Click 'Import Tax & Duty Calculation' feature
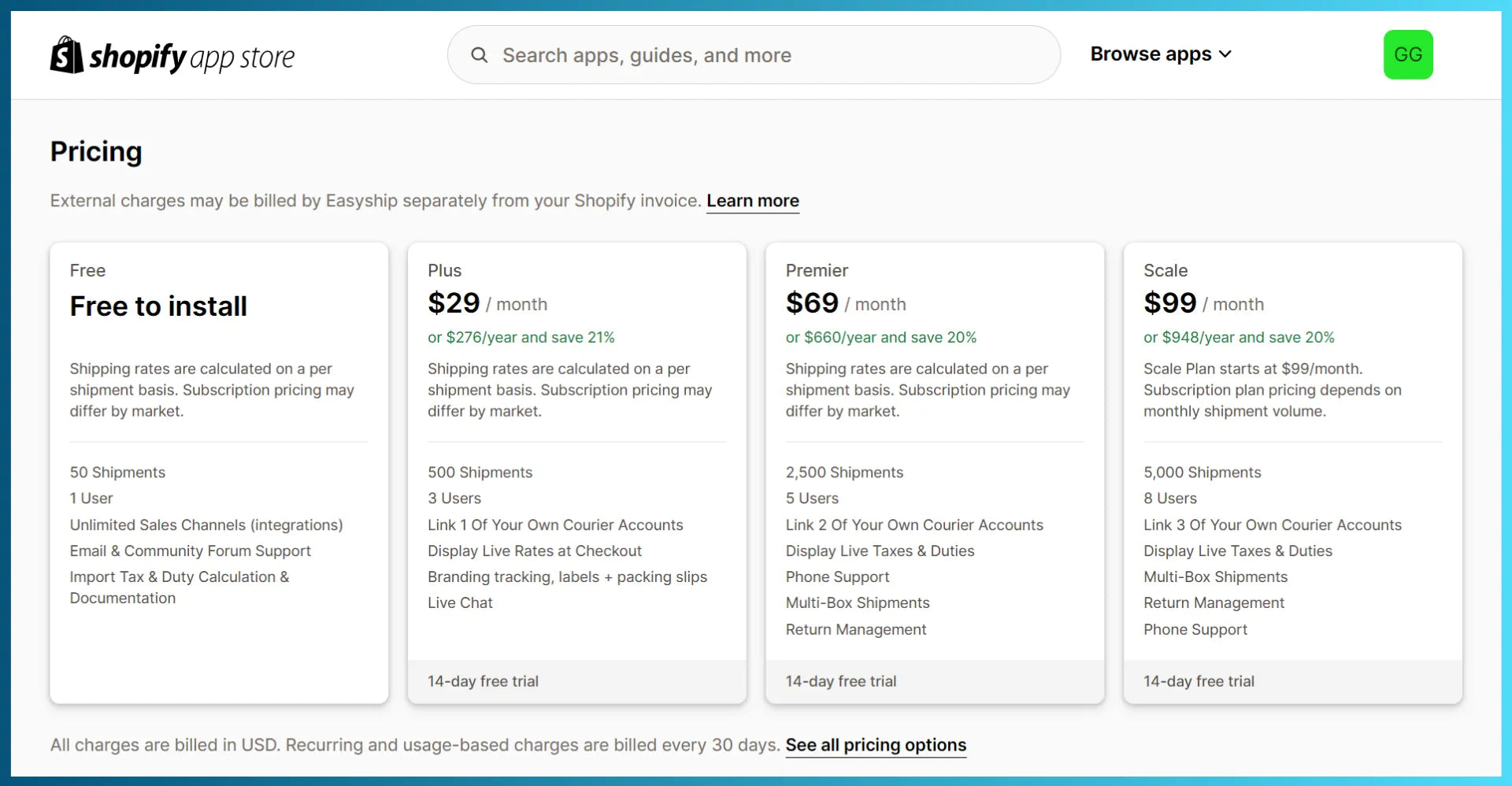The height and width of the screenshot is (786, 1512). pyautogui.click(x=180, y=588)
